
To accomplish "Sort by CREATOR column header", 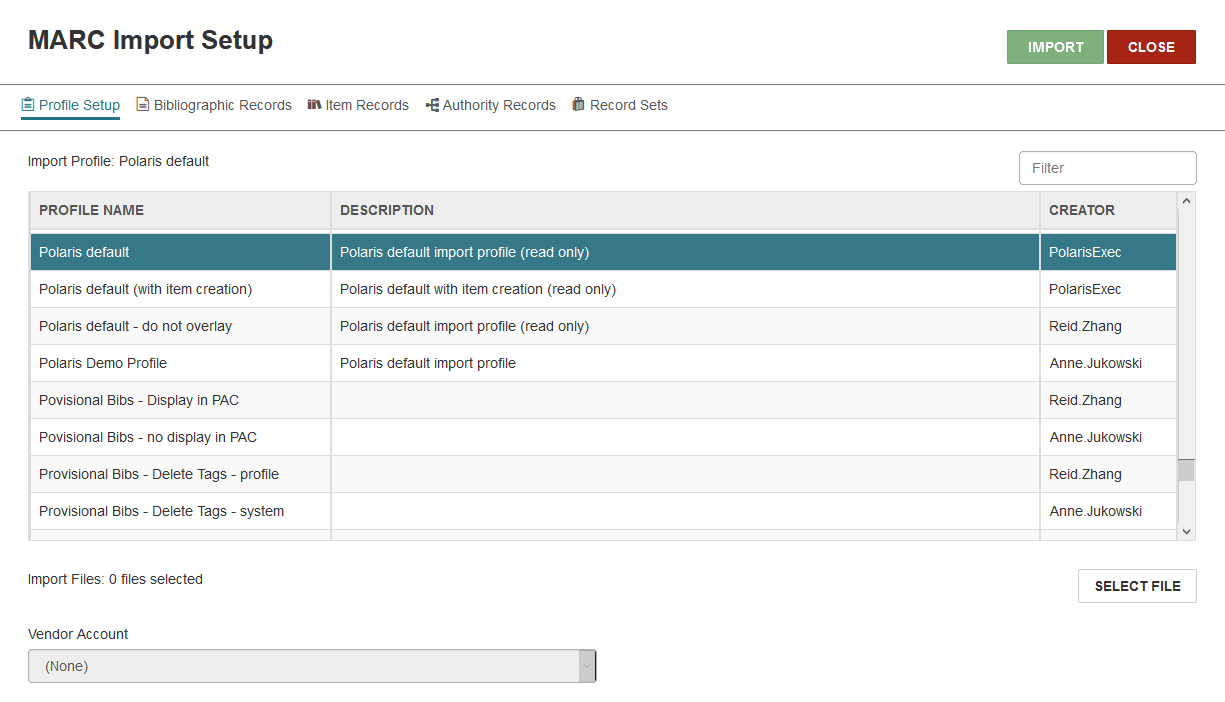I will (1108, 210).
